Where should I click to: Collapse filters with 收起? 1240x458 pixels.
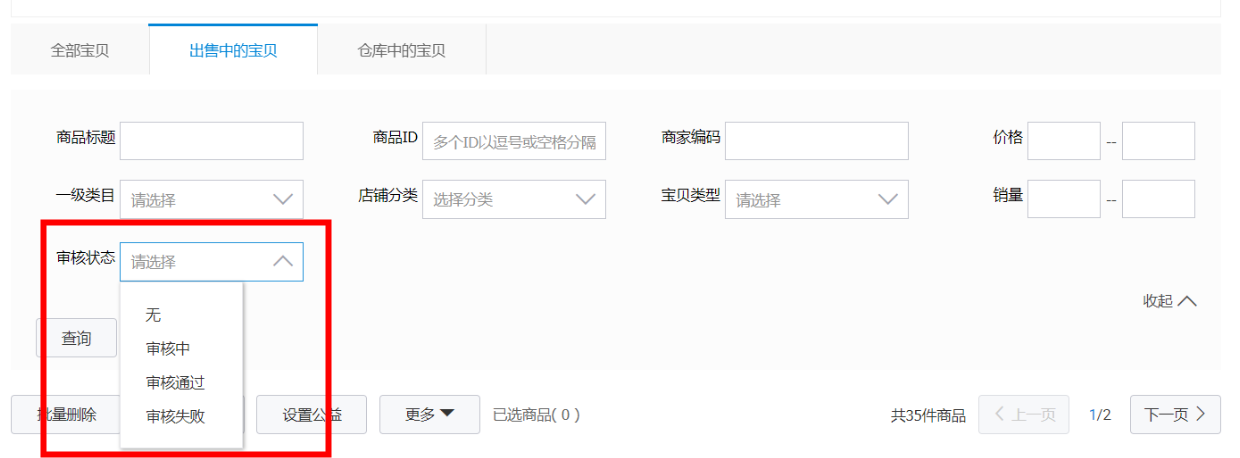[x=1169, y=301]
